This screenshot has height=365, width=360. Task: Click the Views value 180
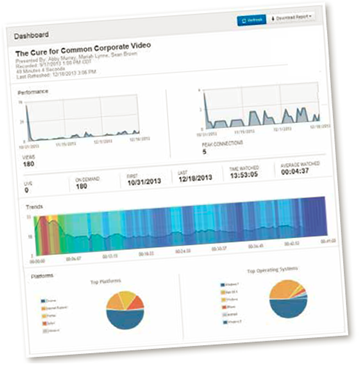29,164
